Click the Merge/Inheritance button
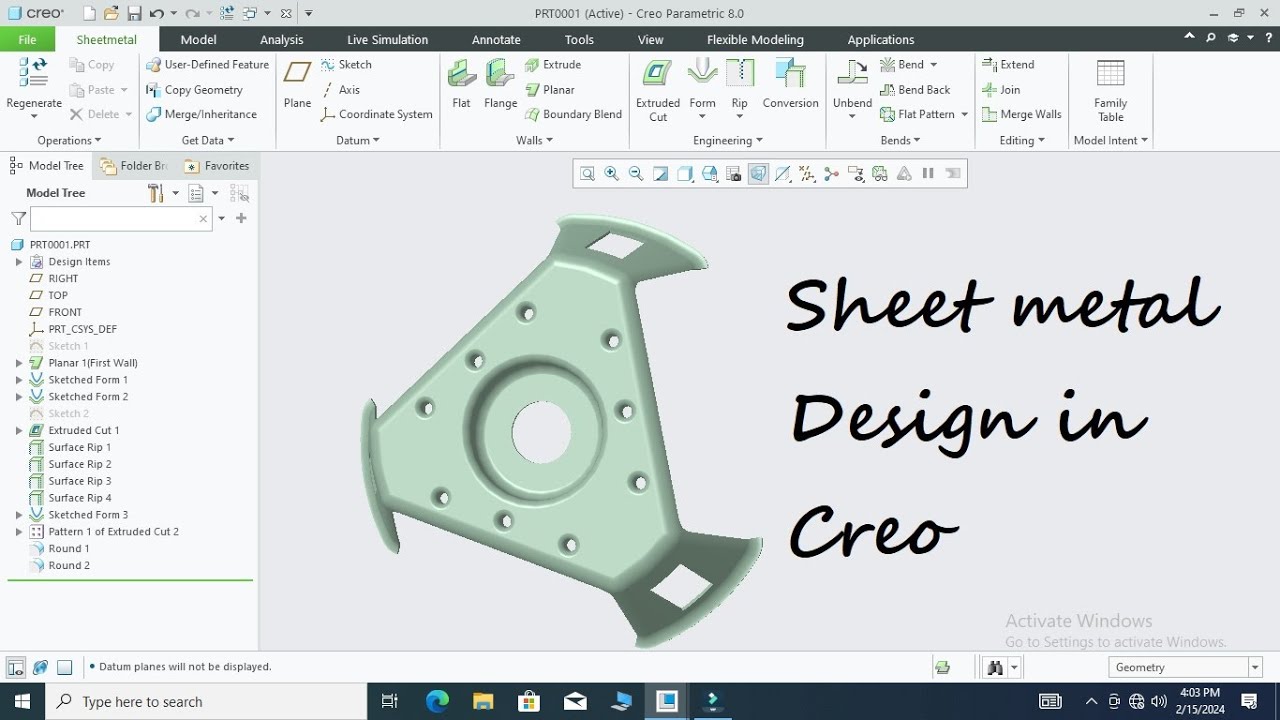This screenshot has width=1280, height=720. [x=202, y=114]
